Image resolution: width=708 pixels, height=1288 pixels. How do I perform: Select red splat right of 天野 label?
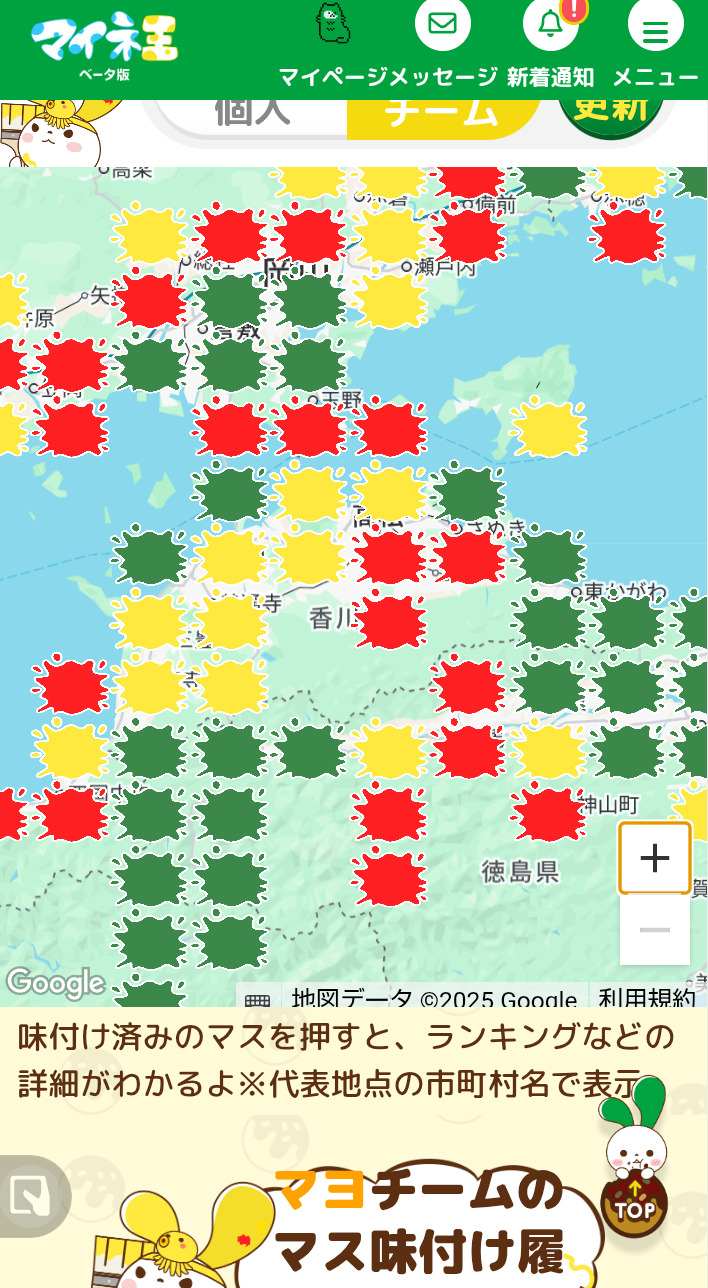[x=390, y=429]
